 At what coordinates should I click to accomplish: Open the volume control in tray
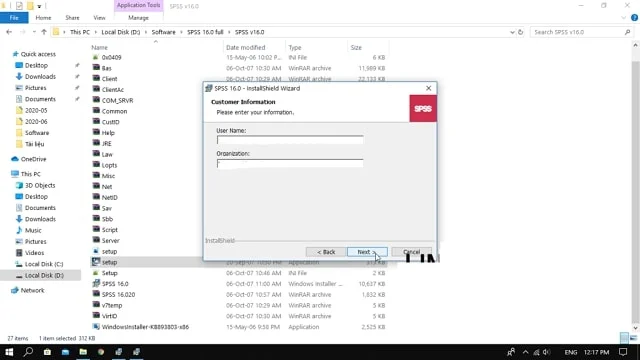tap(547, 352)
